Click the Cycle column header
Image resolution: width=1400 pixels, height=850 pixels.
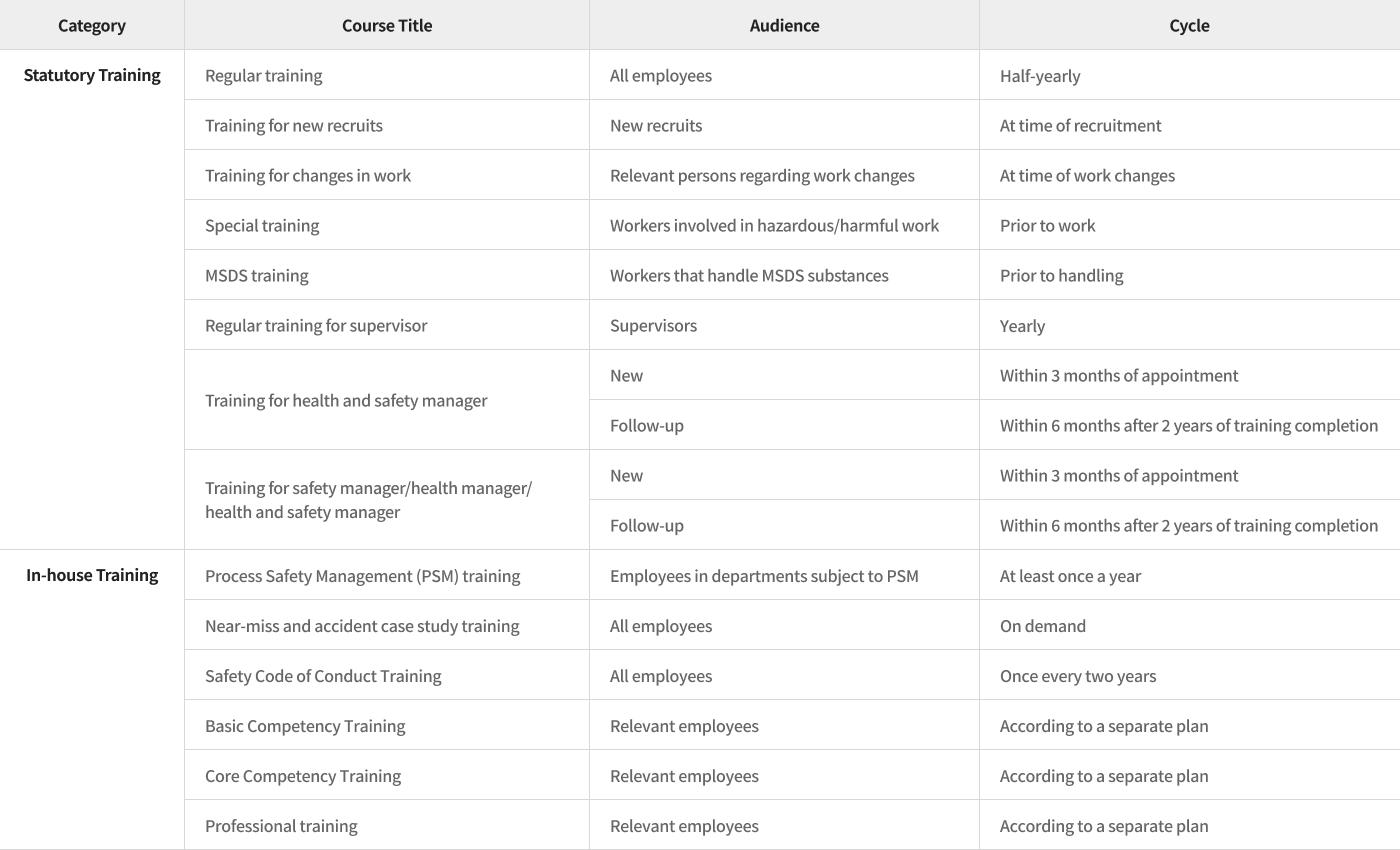tap(1189, 26)
